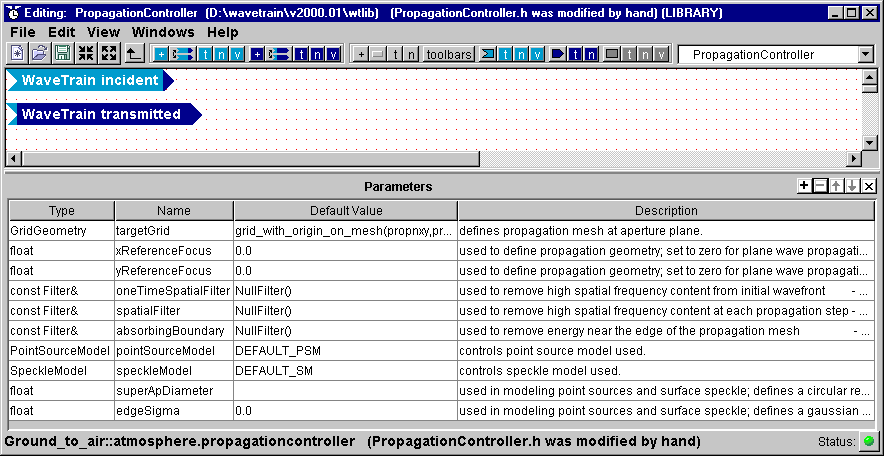Click dark-blue 'n' beside the output tag icon
The image size is (884, 456).
[590, 54]
